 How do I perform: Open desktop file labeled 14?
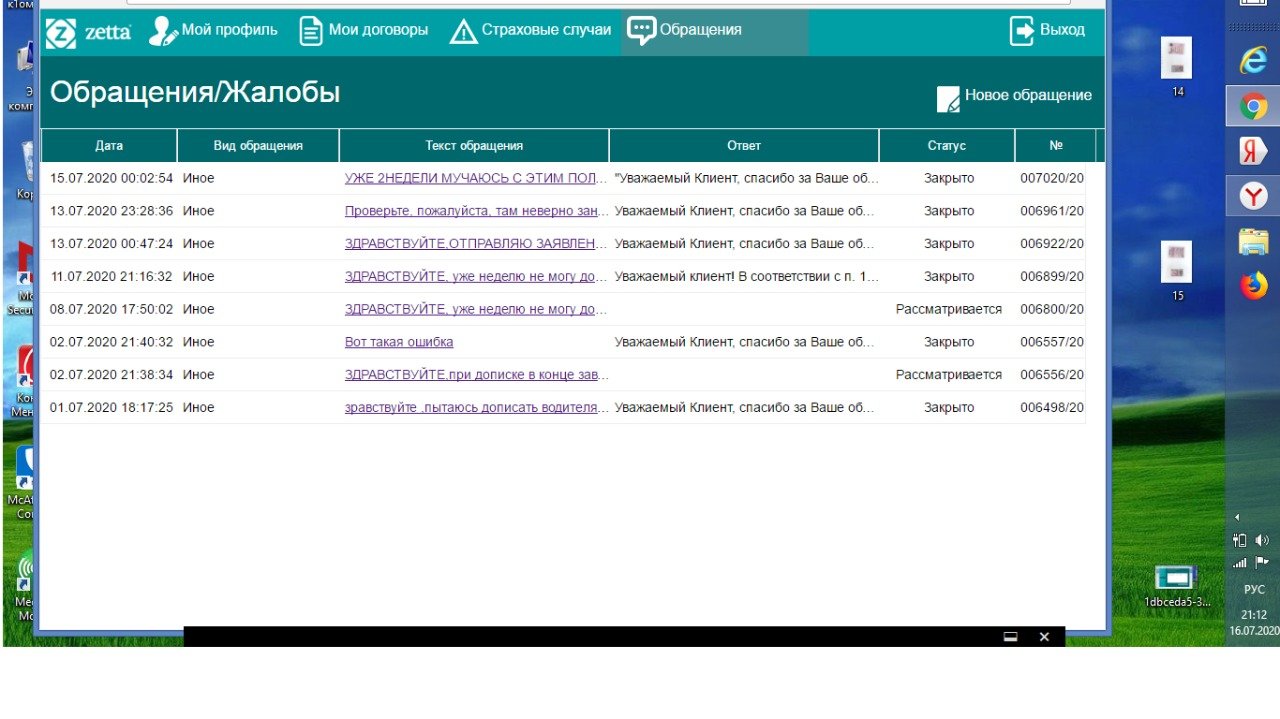(1177, 66)
